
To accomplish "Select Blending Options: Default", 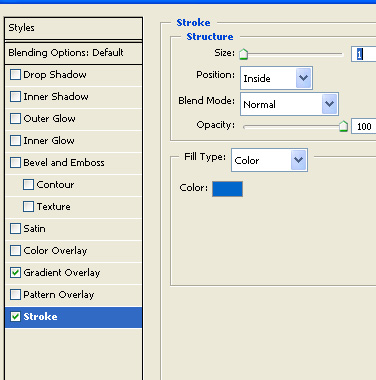I will coord(74,53).
